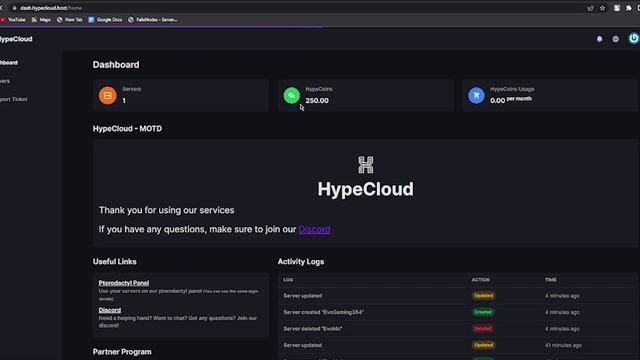Open the Google Docs bookmark

[105, 20]
